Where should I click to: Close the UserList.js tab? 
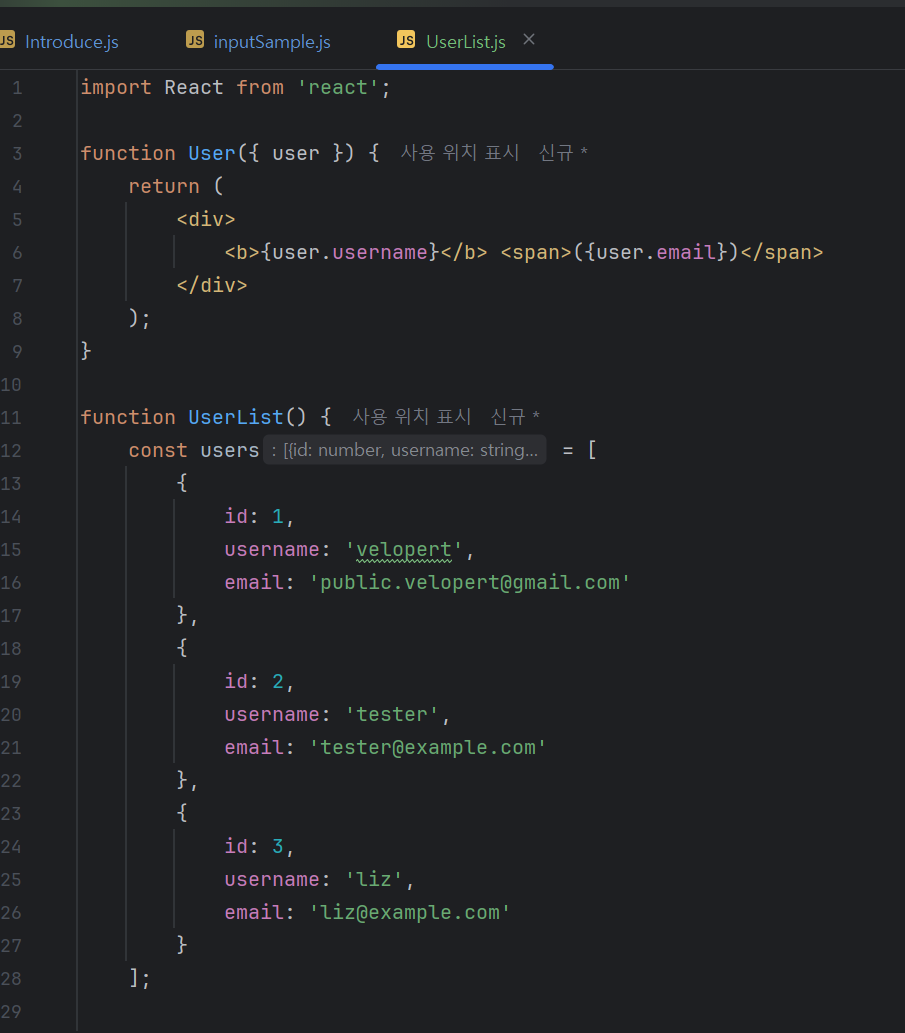[x=528, y=40]
